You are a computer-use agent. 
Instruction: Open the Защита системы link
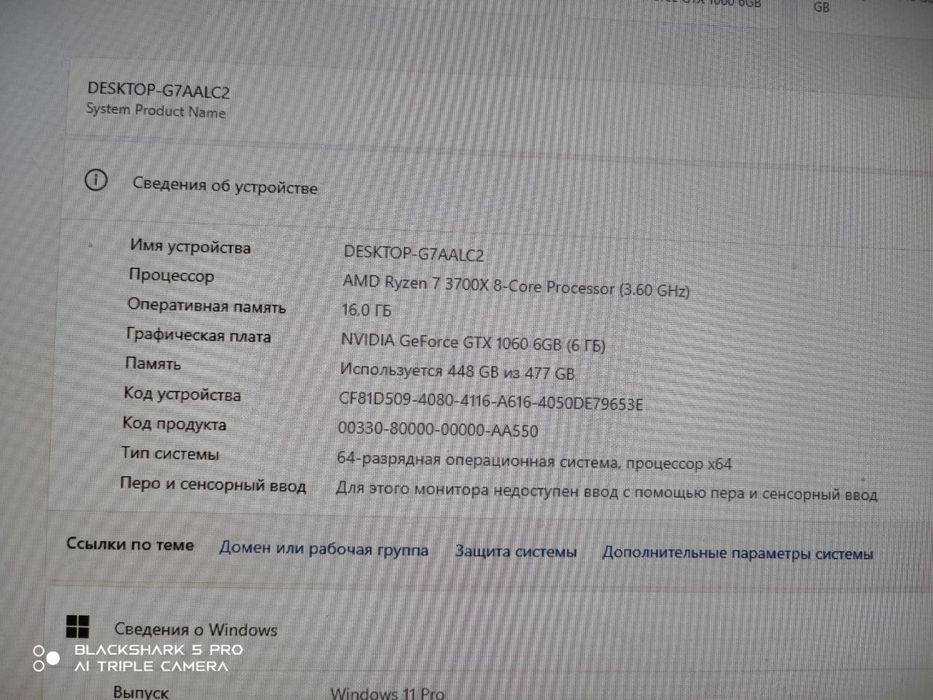(x=516, y=551)
